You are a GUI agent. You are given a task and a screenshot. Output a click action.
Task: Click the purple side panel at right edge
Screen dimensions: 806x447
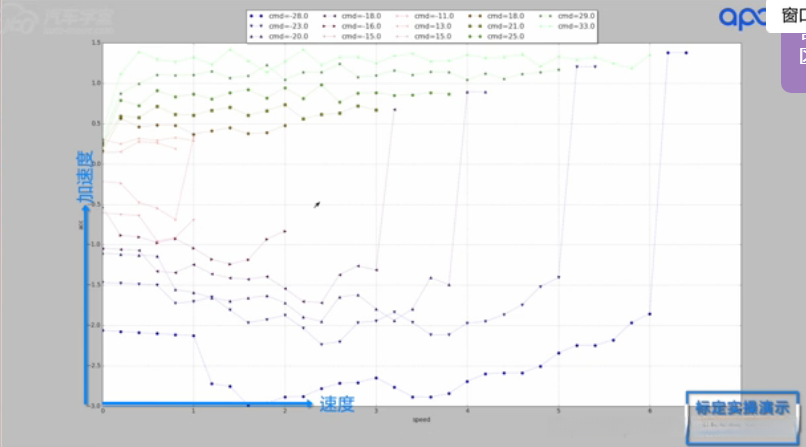pyautogui.click(x=794, y=63)
